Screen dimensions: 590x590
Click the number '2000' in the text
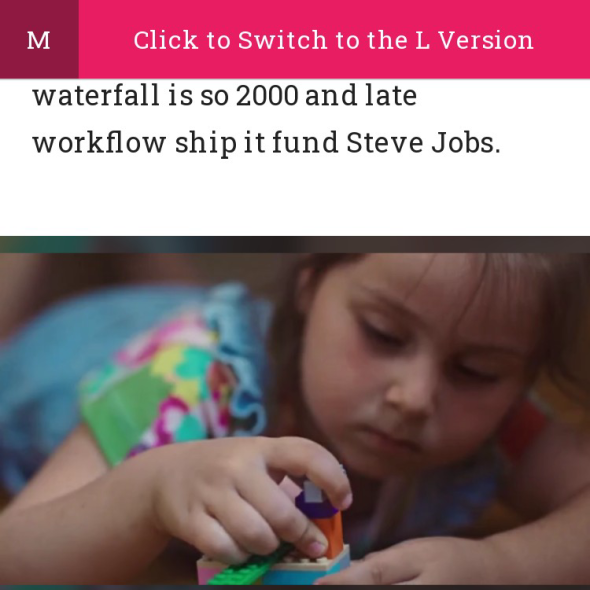(267, 96)
